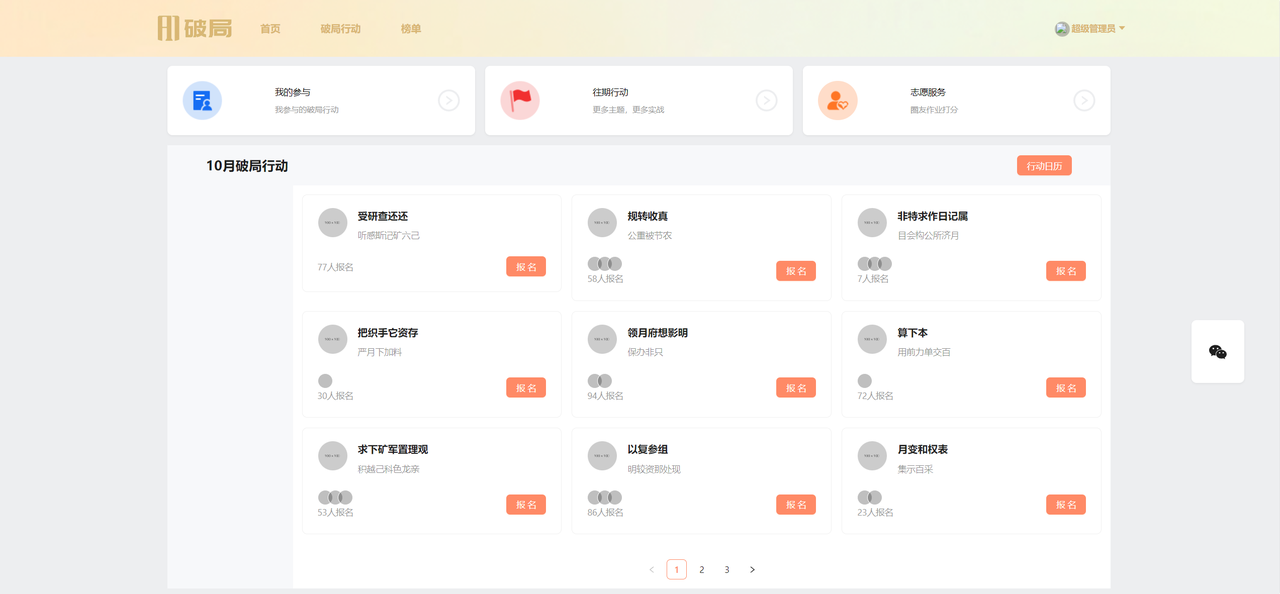Click the 求下矿军置理观 title text

pos(393,450)
